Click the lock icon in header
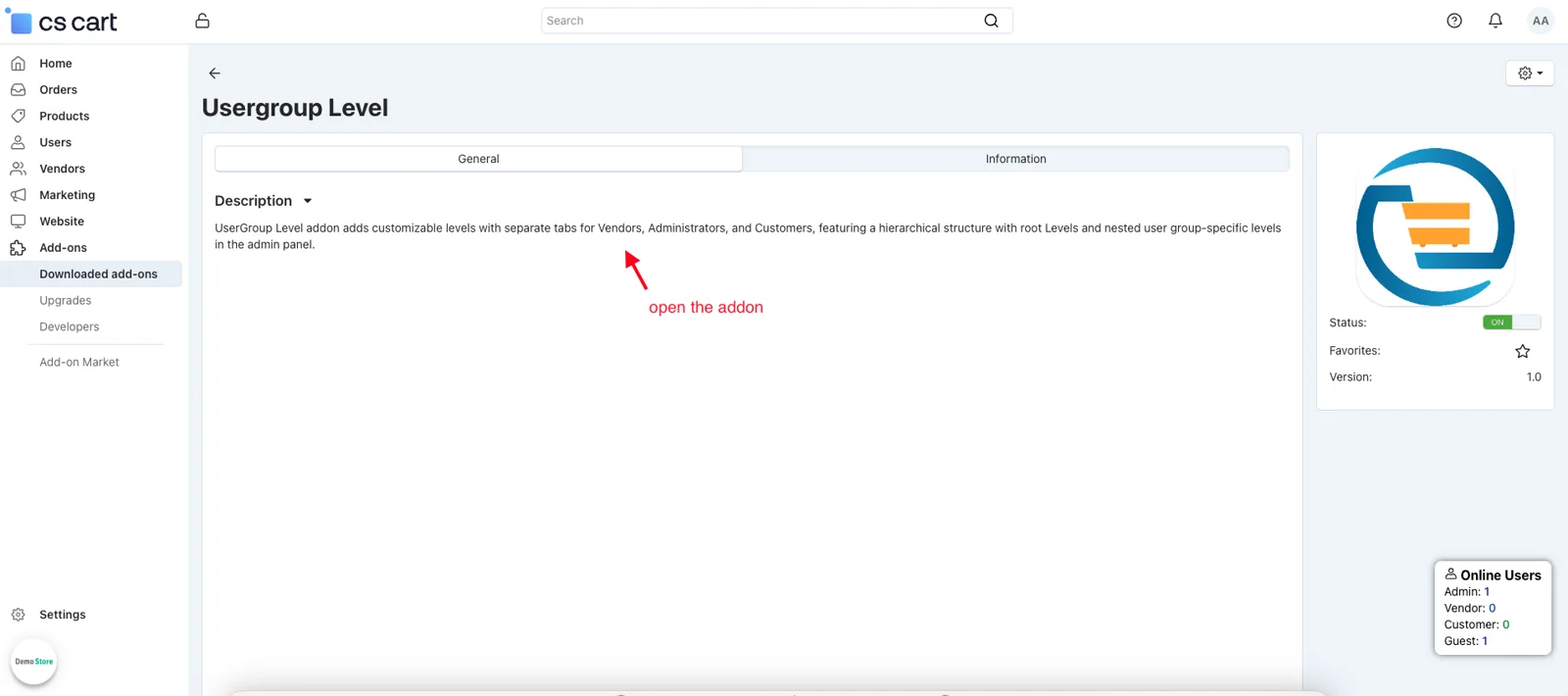1568x696 pixels. (x=202, y=21)
